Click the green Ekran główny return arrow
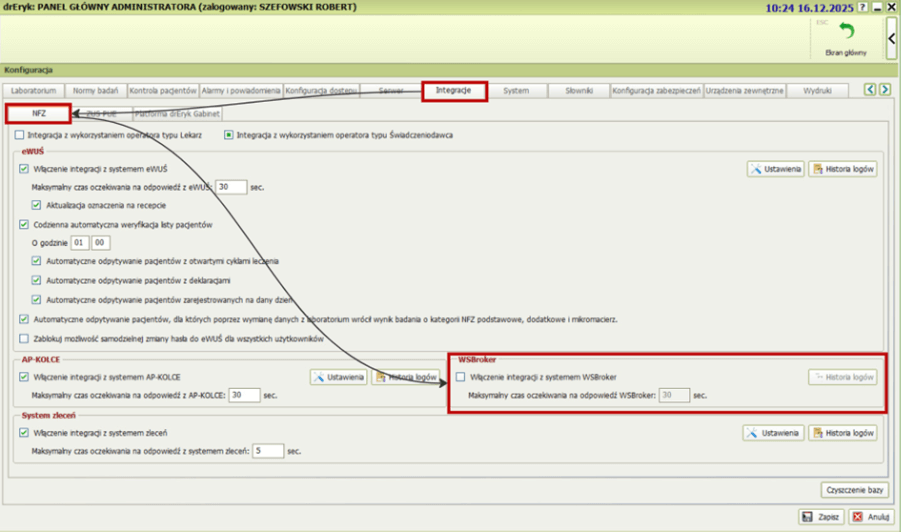 click(845, 34)
